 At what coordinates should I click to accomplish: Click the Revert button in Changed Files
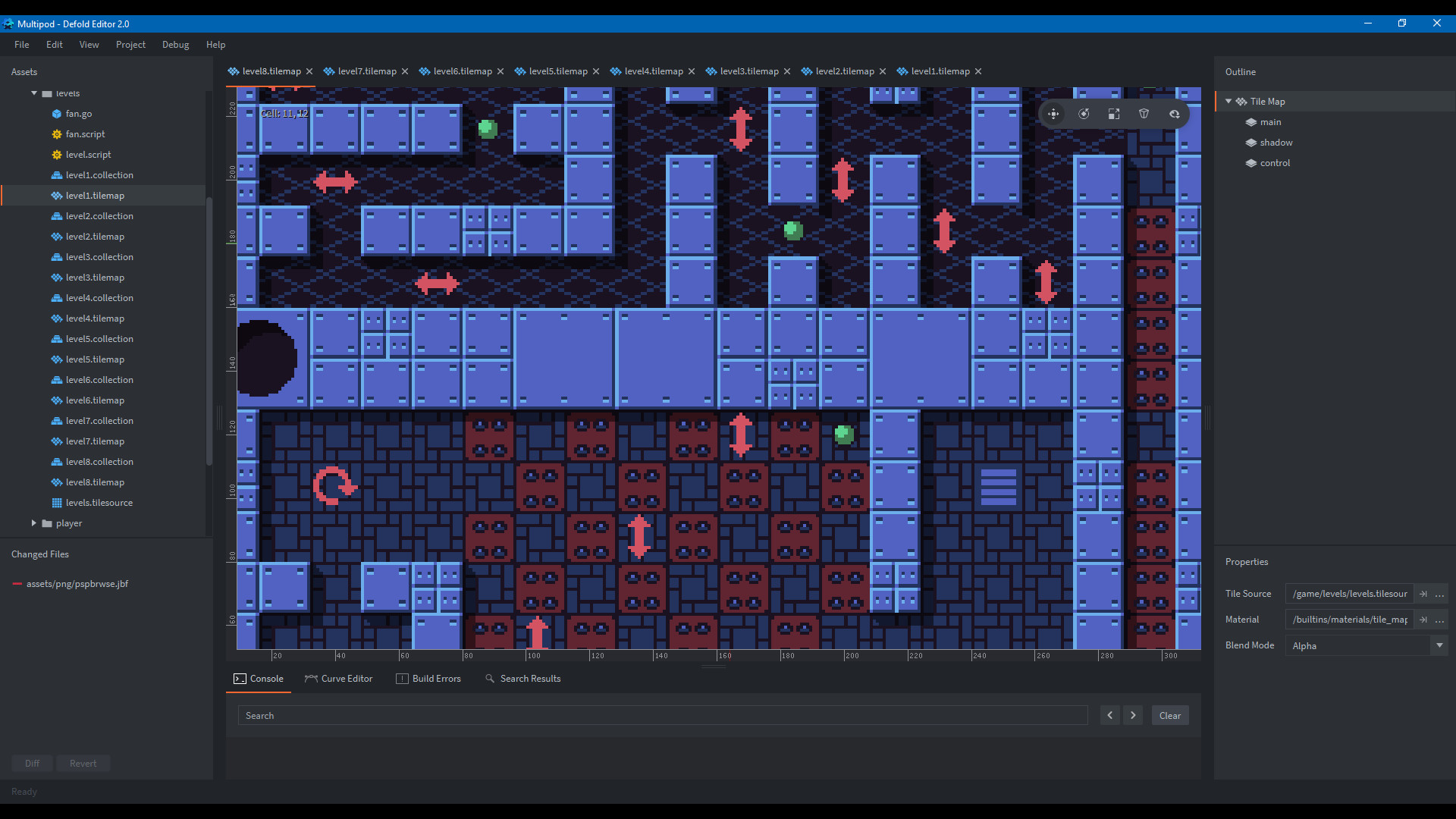coord(83,763)
